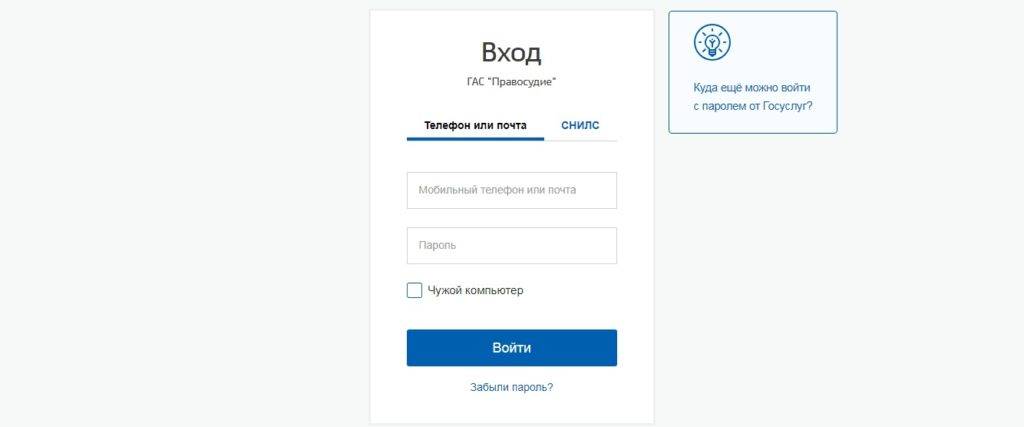Click the "Чужой компьютер" label text
Viewport: 1024px width, 427px height.
click(475, 290)
